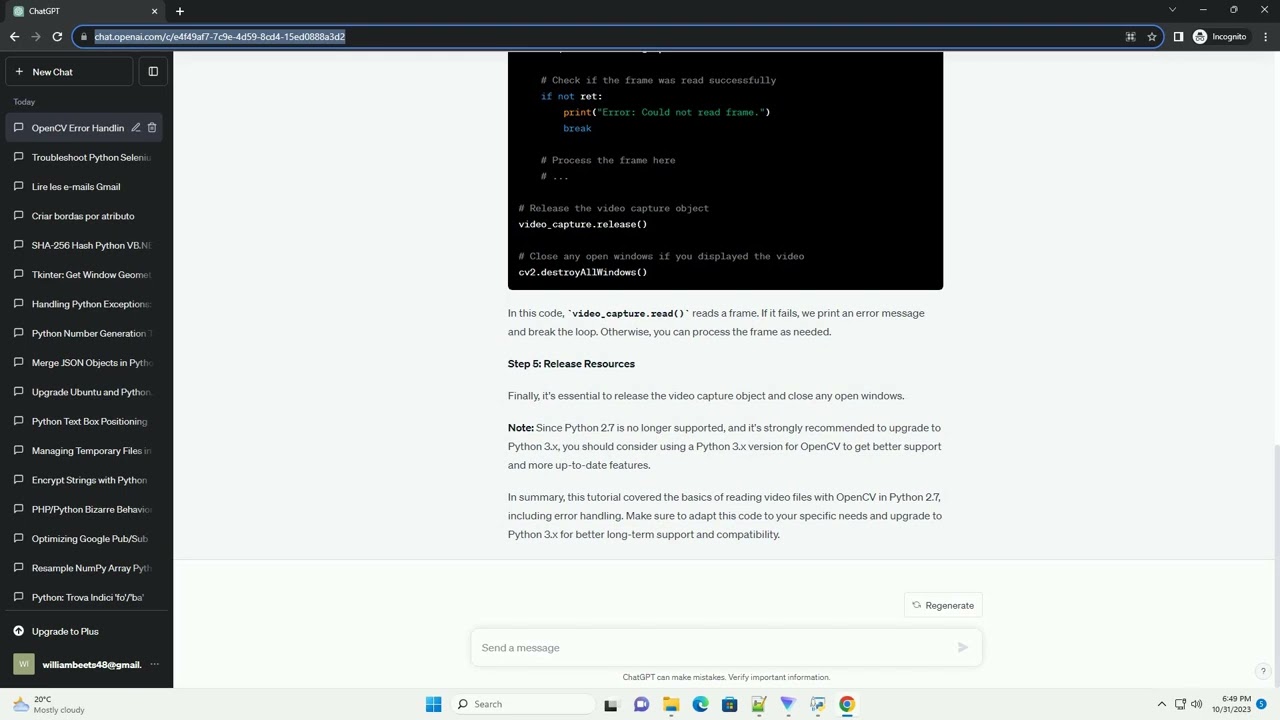1280x720 pixels.
Task: Open the tab search chevron dropdown
Action: point(1172,10)
